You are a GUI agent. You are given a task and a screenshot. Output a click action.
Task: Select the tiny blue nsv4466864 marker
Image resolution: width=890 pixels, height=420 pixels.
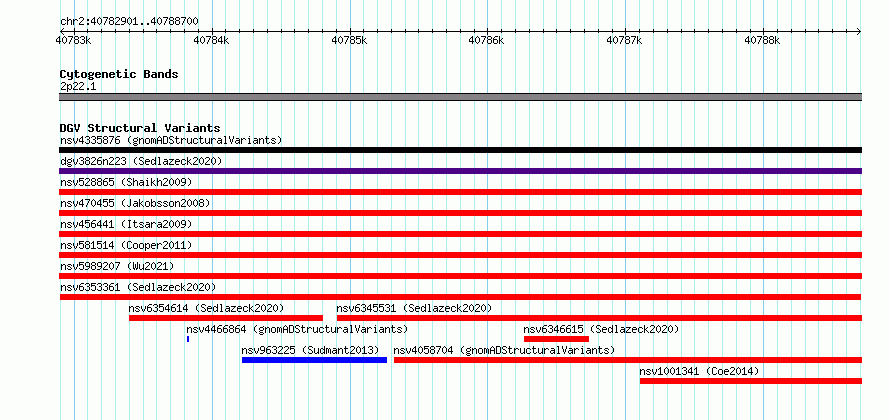pos(188,339)
